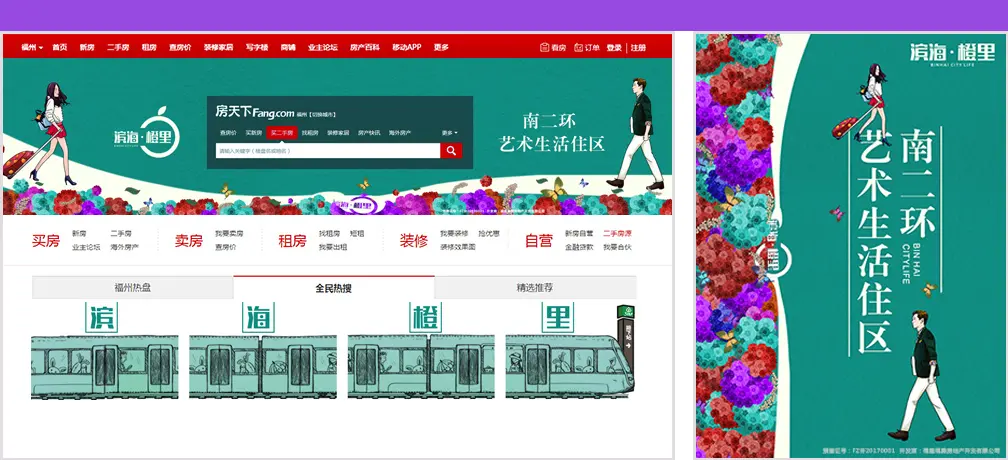Click 注册 register link
This screenshot has width=1008, height=460.
(x=638, y=48)
